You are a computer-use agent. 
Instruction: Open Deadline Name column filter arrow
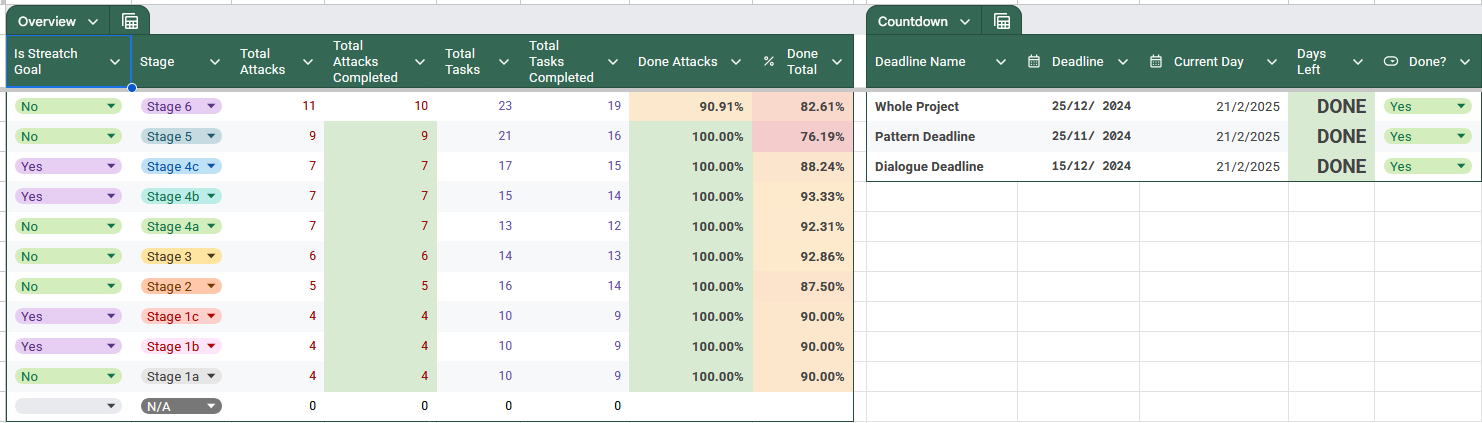(1001, 62)
